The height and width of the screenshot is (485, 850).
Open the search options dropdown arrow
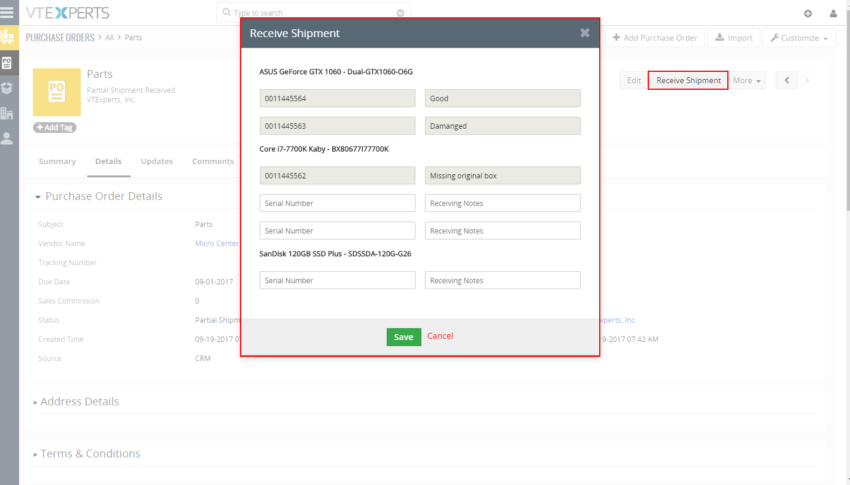coord(400,12)
